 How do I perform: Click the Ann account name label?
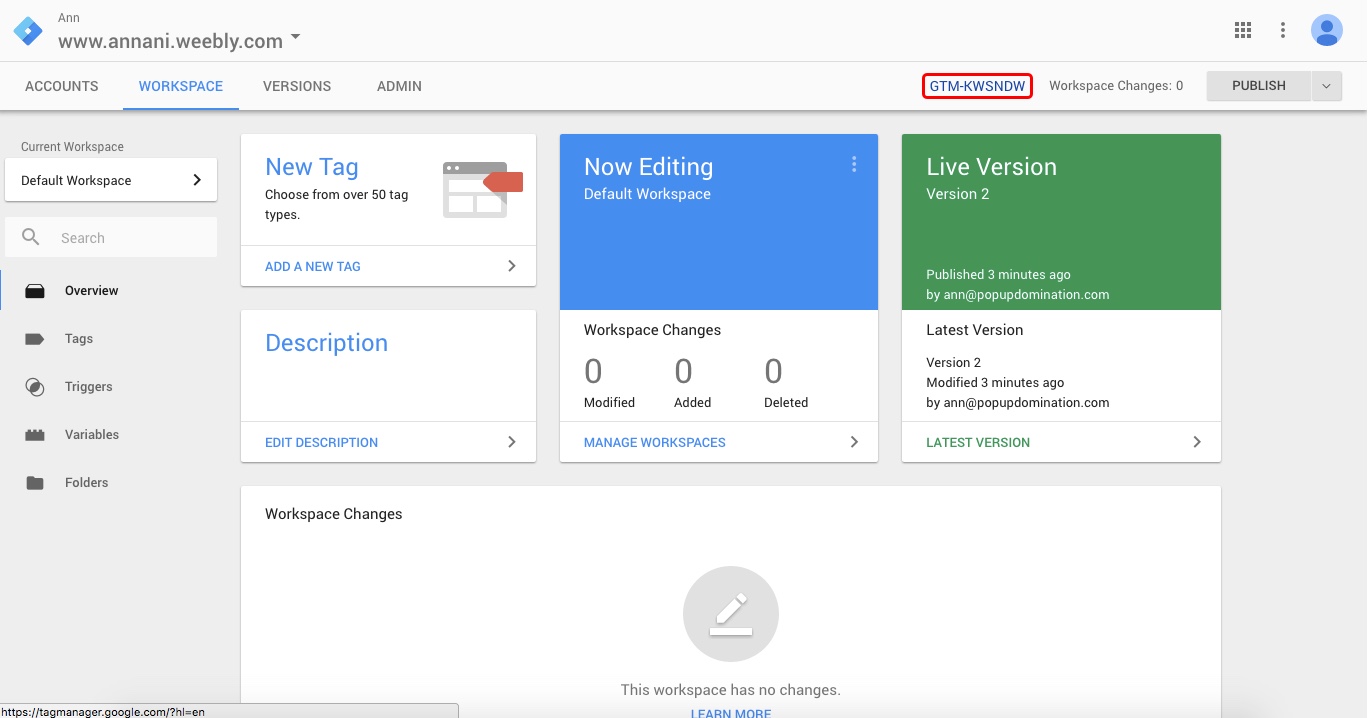pyautogui.click(x=69, y=18)
